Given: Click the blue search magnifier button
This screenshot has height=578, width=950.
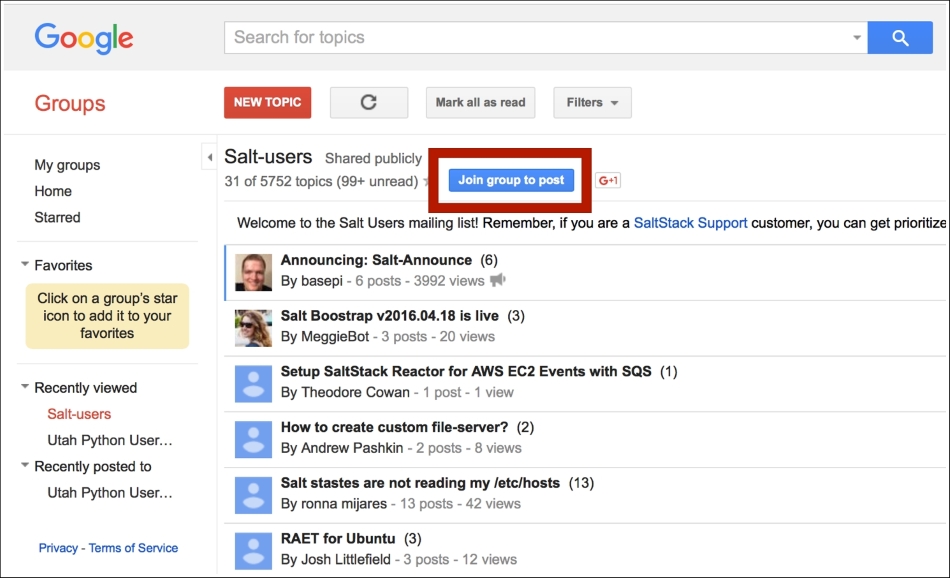Looking at the screenshot, I should pos(900,38).
